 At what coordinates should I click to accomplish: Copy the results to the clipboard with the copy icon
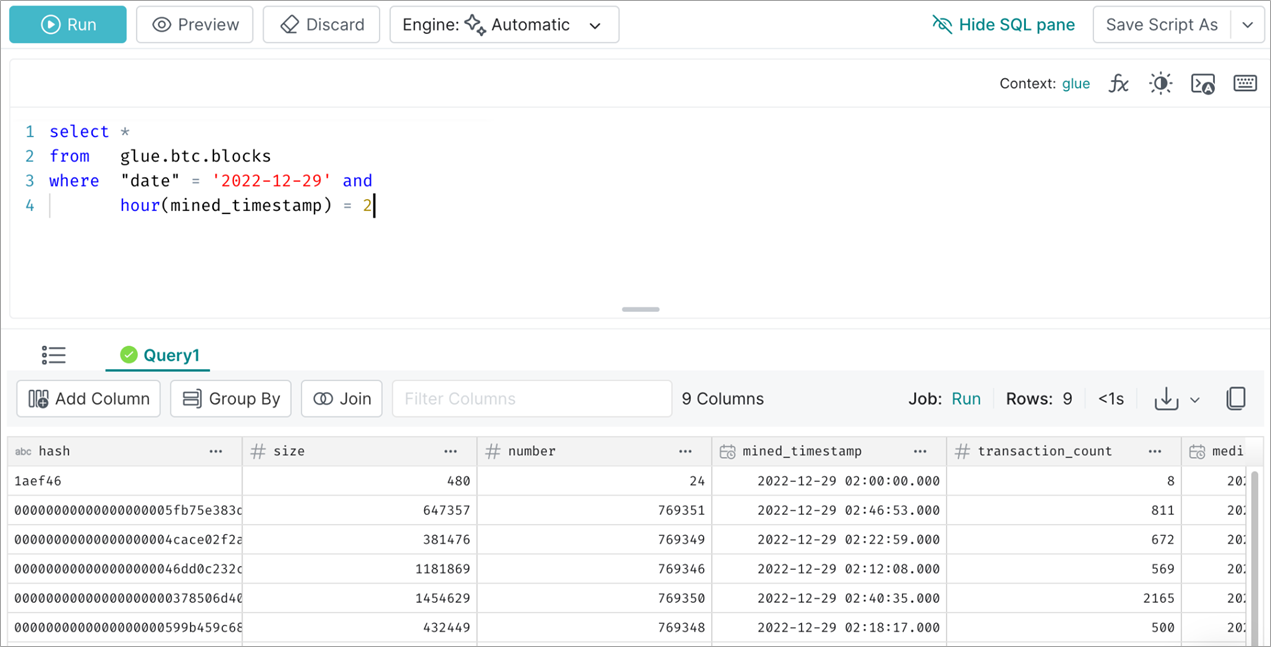(1236, 398)
